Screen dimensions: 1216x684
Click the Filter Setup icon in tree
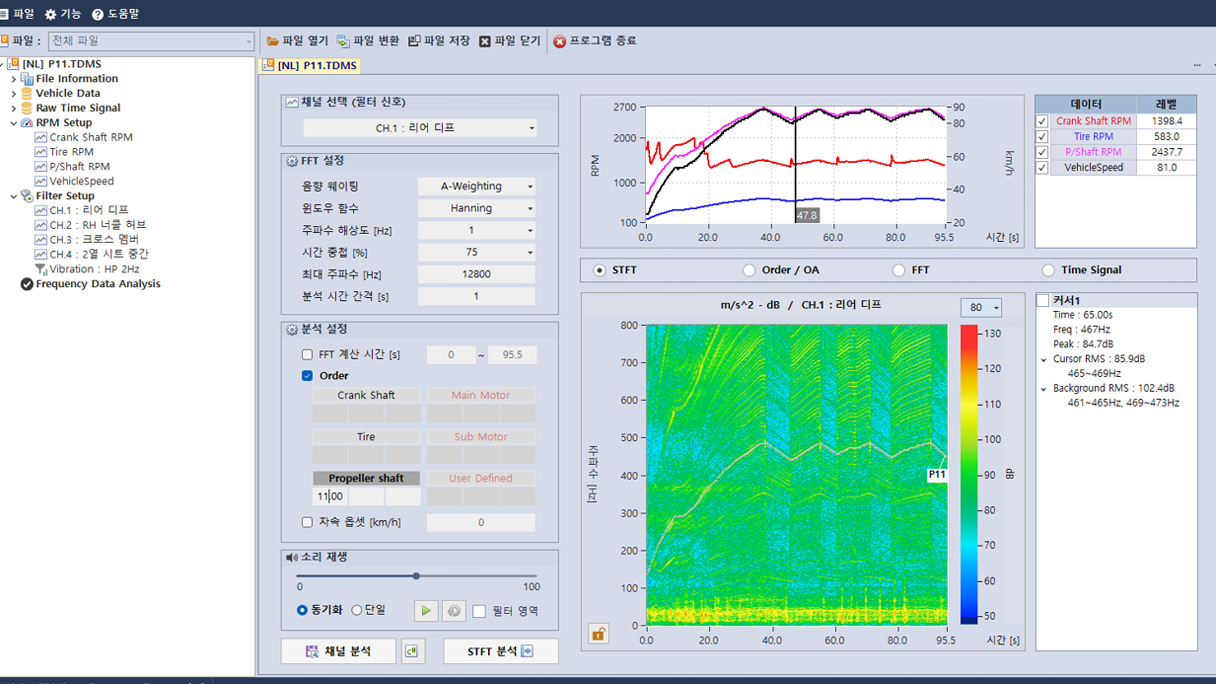click(27, 196)
